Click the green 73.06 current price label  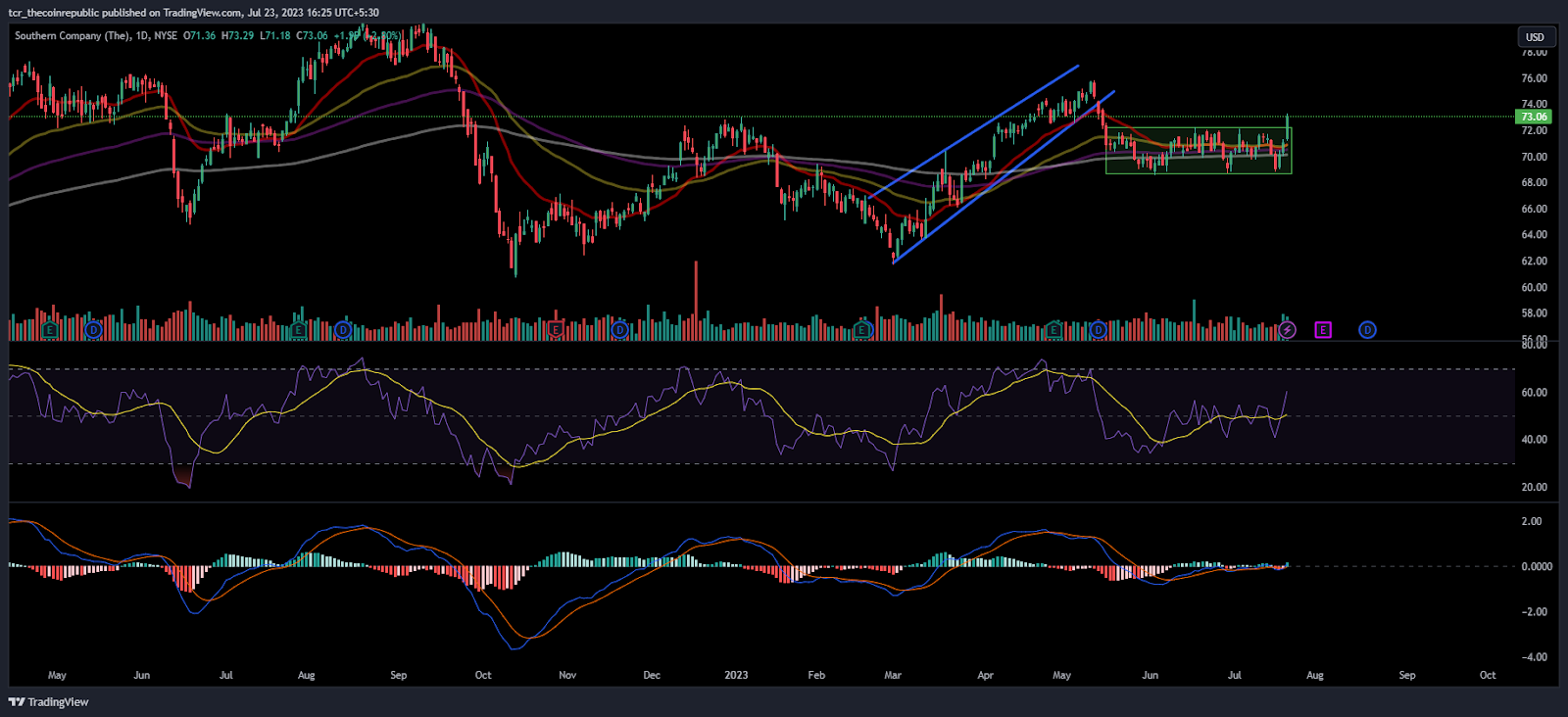[1534, 117]
